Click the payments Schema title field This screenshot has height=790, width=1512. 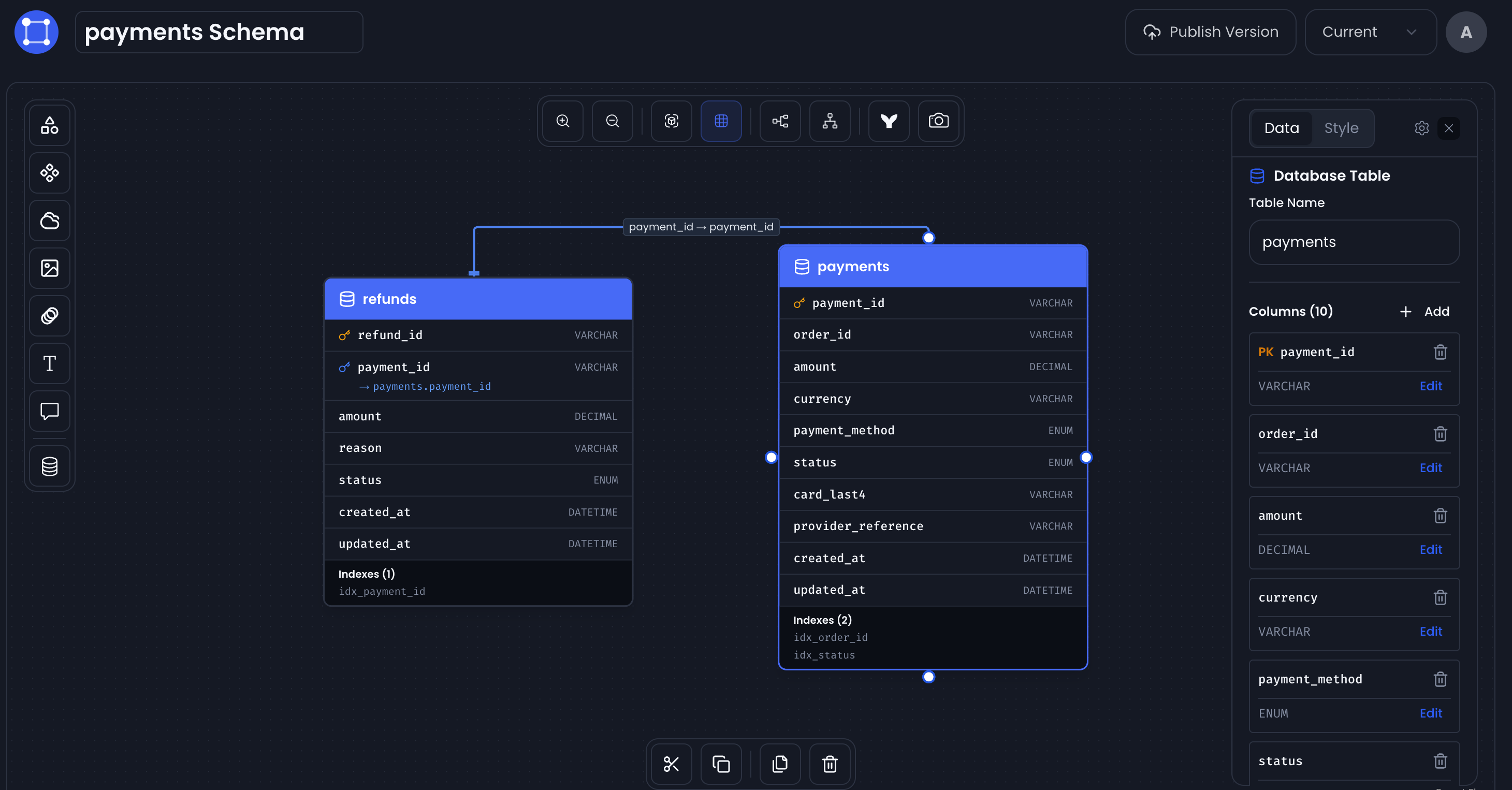219,32
